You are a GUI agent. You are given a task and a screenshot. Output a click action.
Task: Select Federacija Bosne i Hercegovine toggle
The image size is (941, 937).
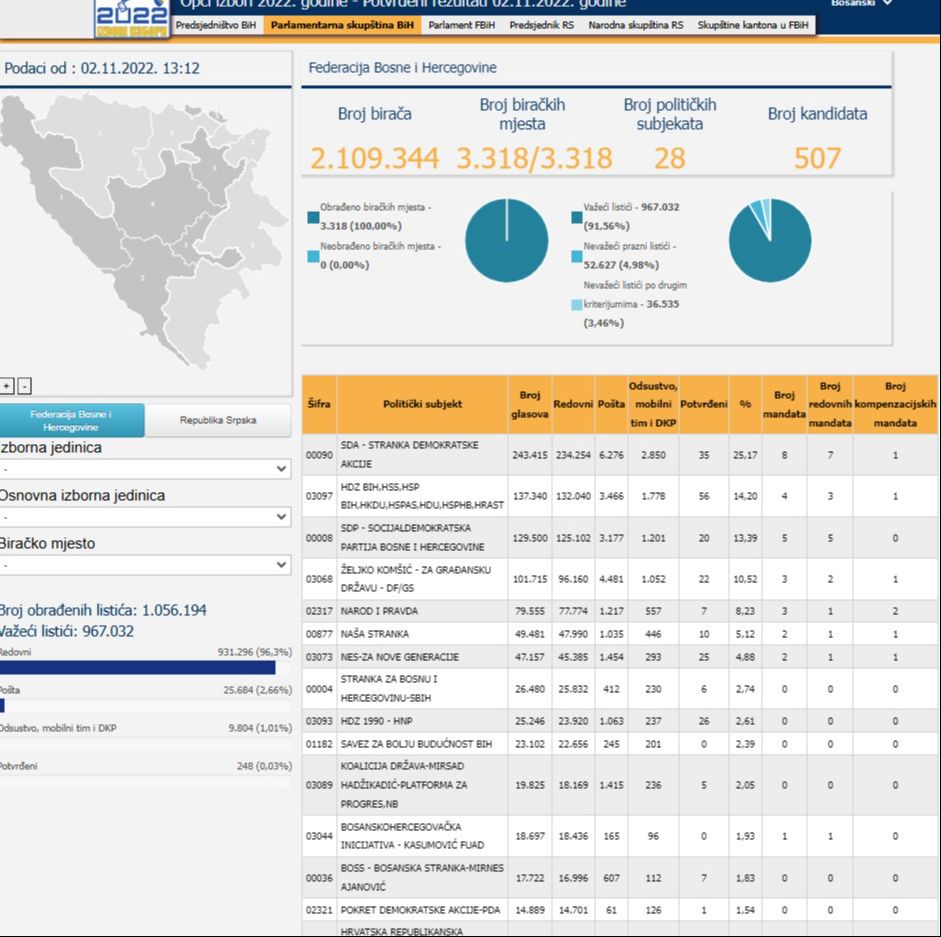pyautogui.click(x=72, y=420)
